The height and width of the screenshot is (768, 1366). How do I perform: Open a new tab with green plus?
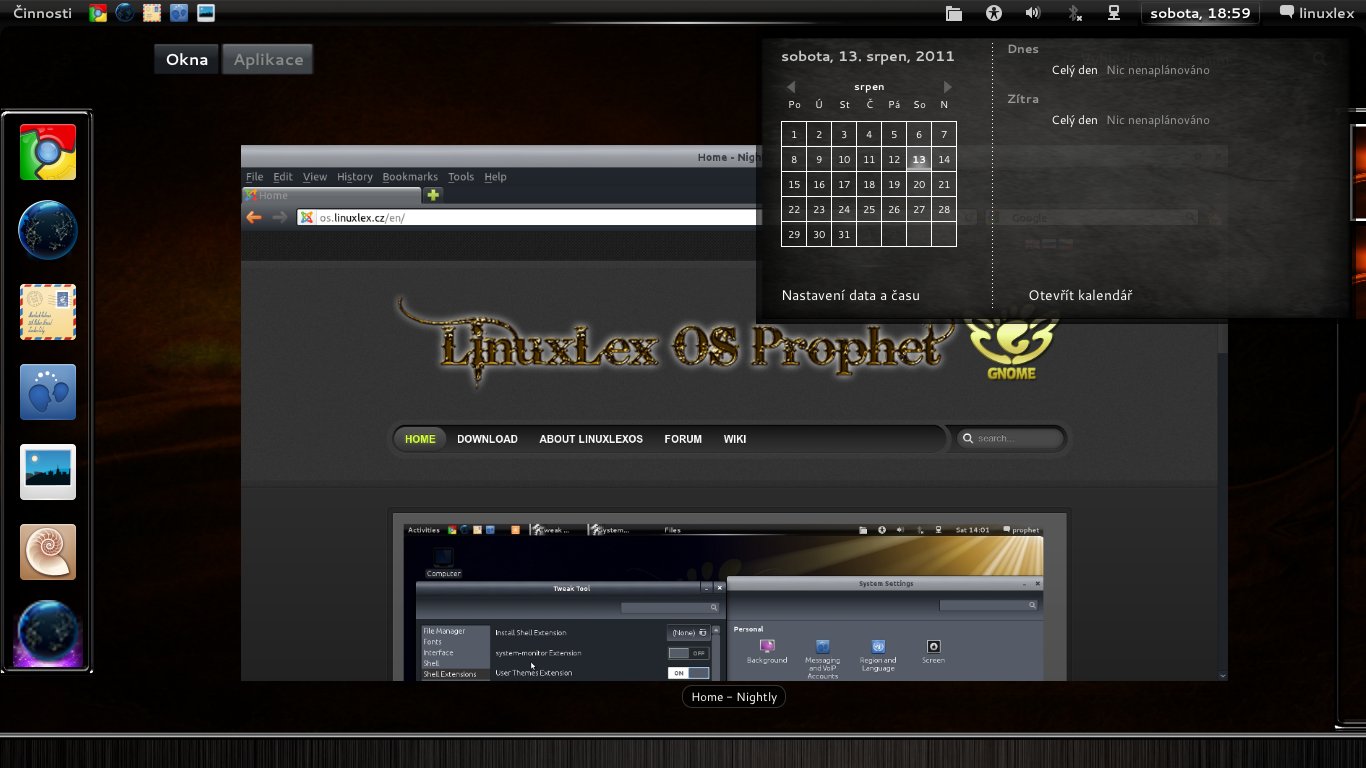[433, 195]
